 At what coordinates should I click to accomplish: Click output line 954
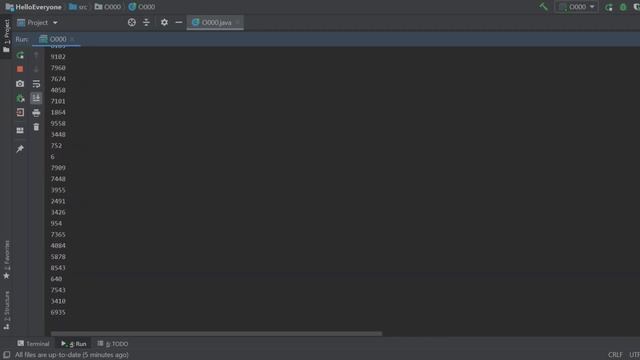56,224
